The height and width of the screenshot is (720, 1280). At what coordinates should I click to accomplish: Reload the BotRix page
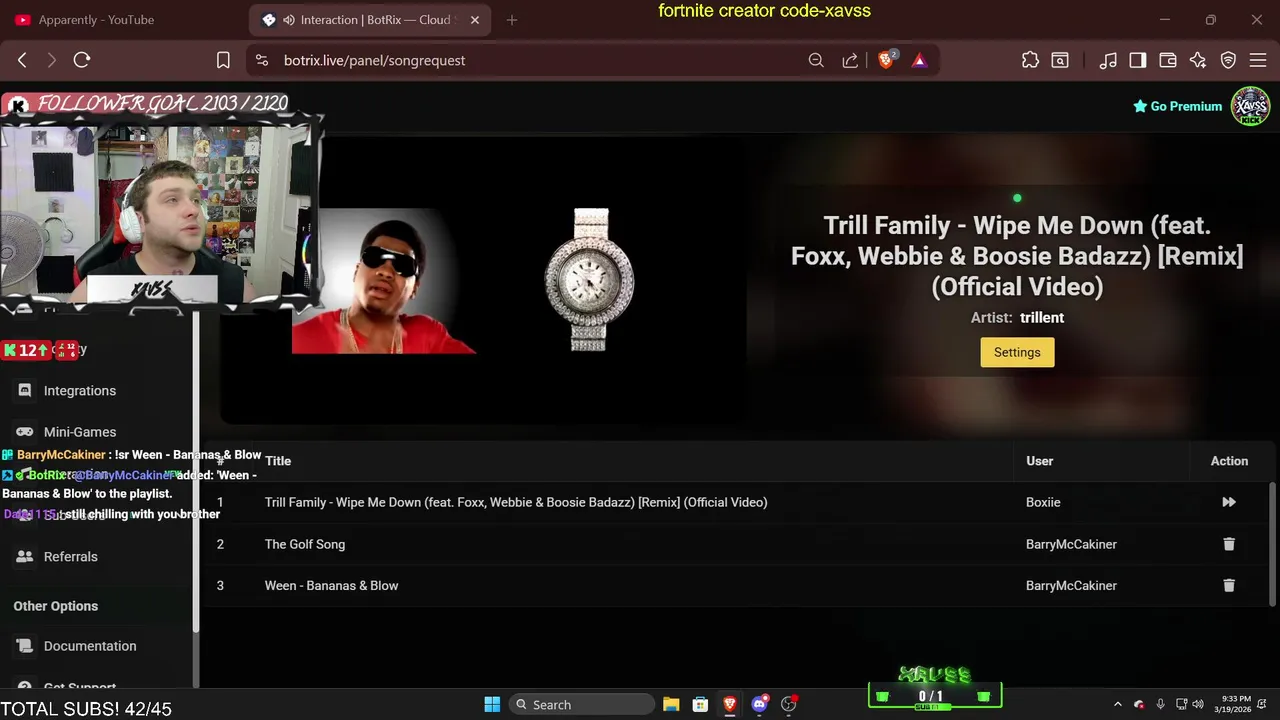tap(82, 60)
